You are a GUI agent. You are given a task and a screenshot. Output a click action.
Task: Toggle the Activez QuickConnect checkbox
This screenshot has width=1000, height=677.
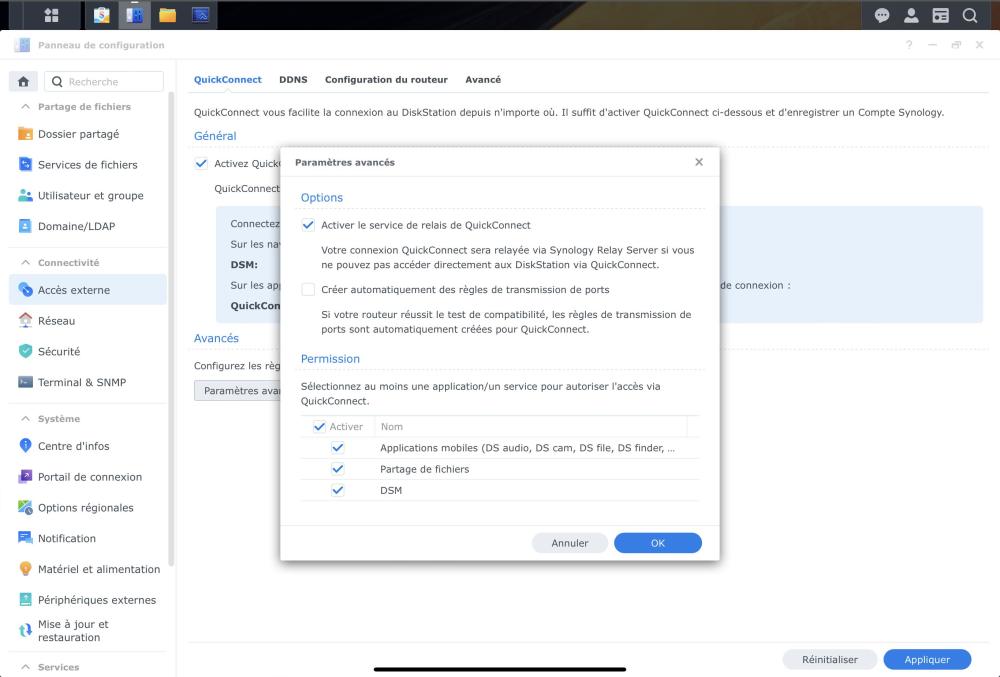pyautogui.click(x=201, y=164)
